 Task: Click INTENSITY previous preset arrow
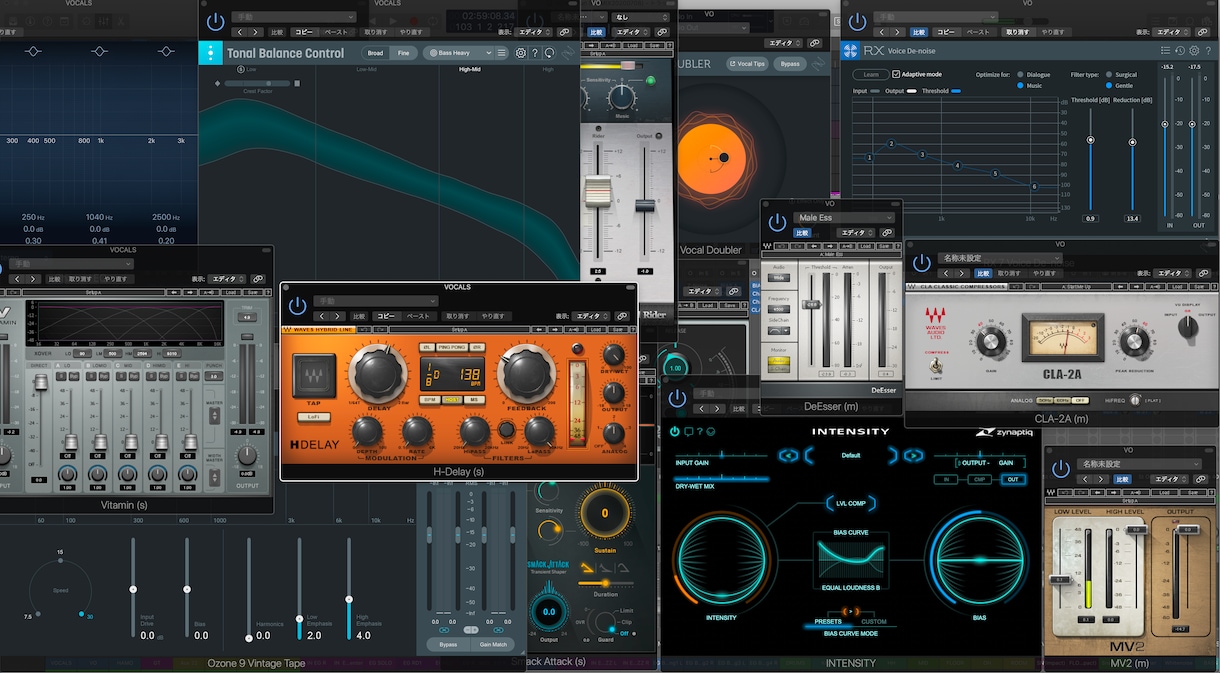789,455
